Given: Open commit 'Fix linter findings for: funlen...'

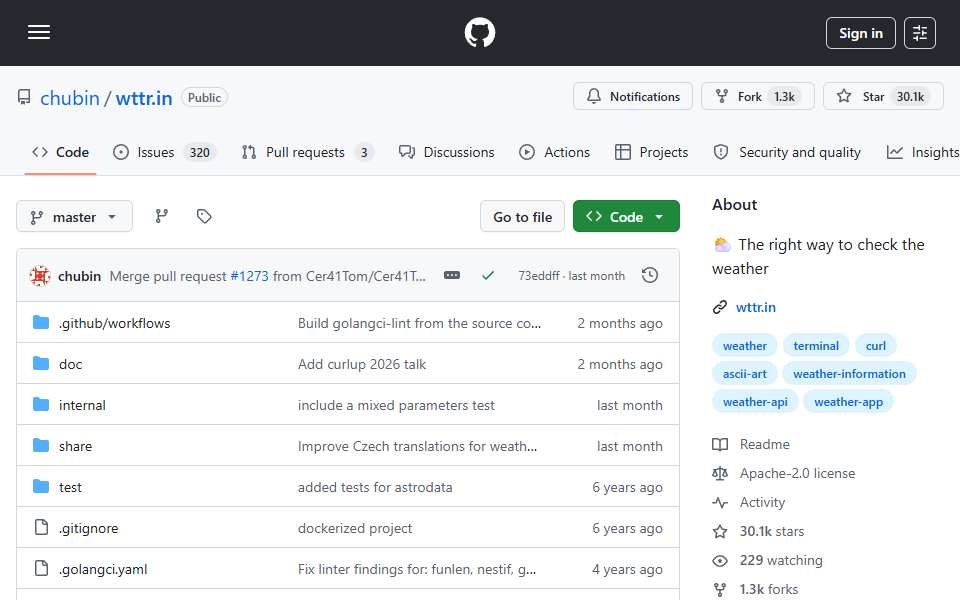Looking at the screenshot, I should (417, 569).
